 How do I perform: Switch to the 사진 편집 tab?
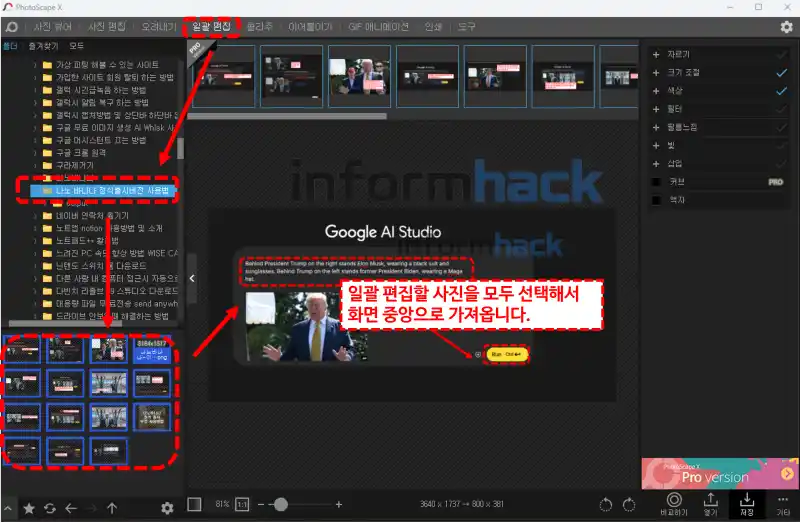(x=107, y=27)
